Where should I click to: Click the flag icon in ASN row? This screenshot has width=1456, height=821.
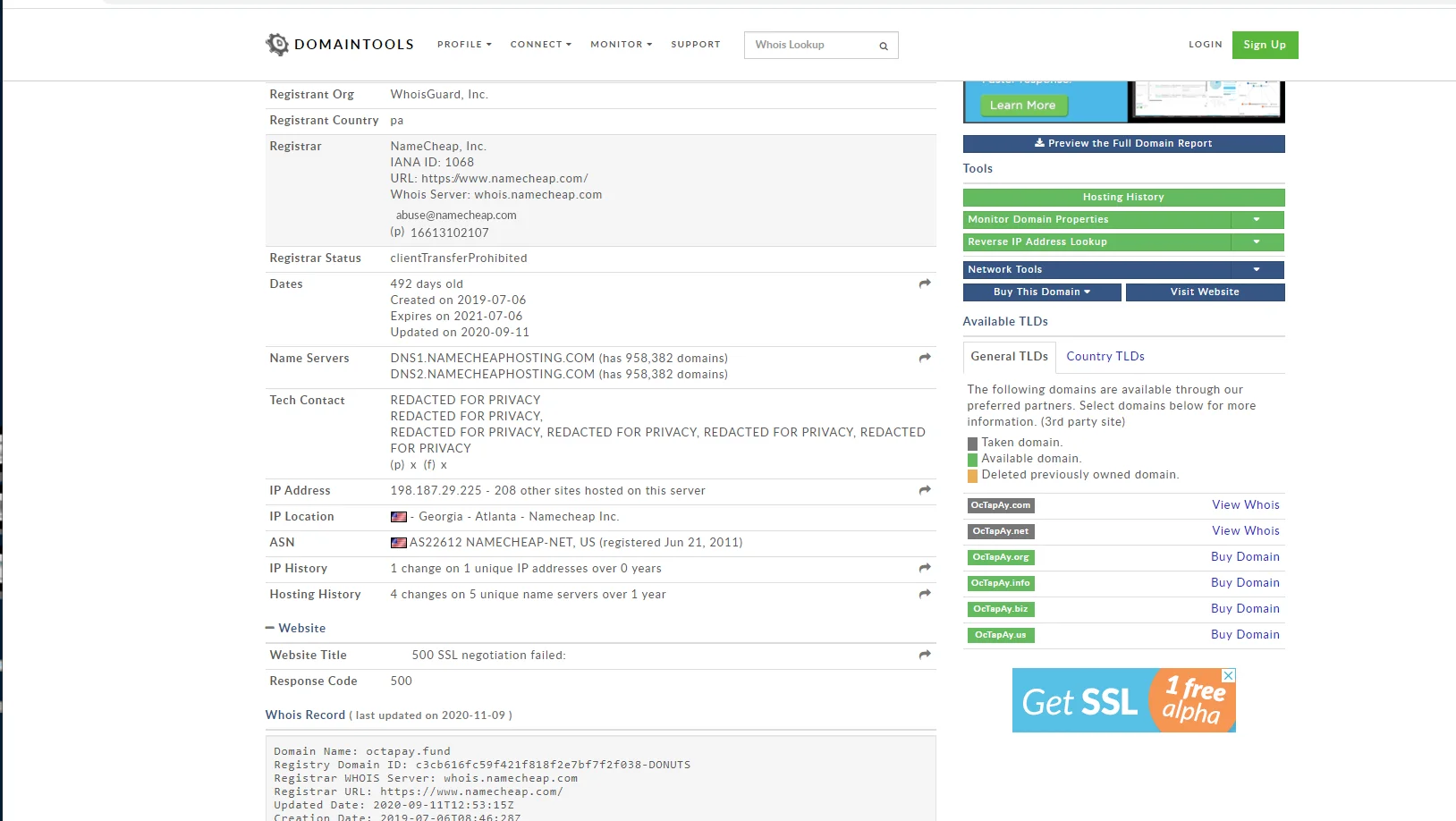399,543
